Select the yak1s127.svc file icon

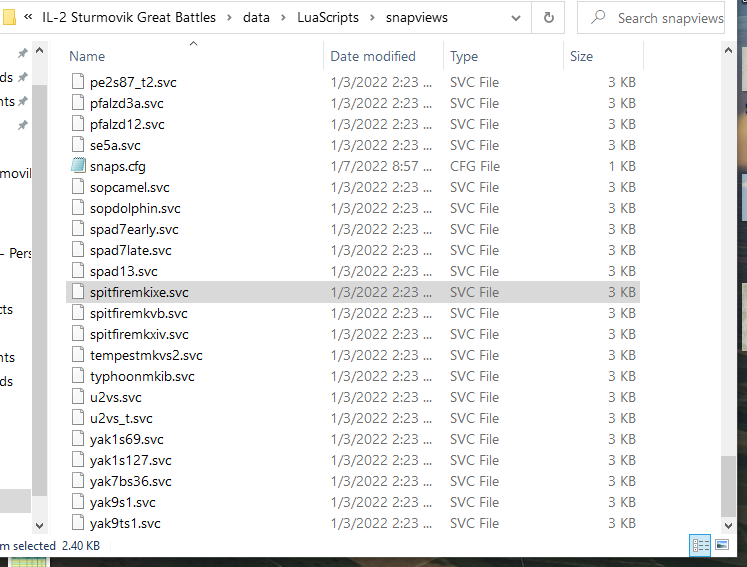pyautogui.click(x=78, y=459)
